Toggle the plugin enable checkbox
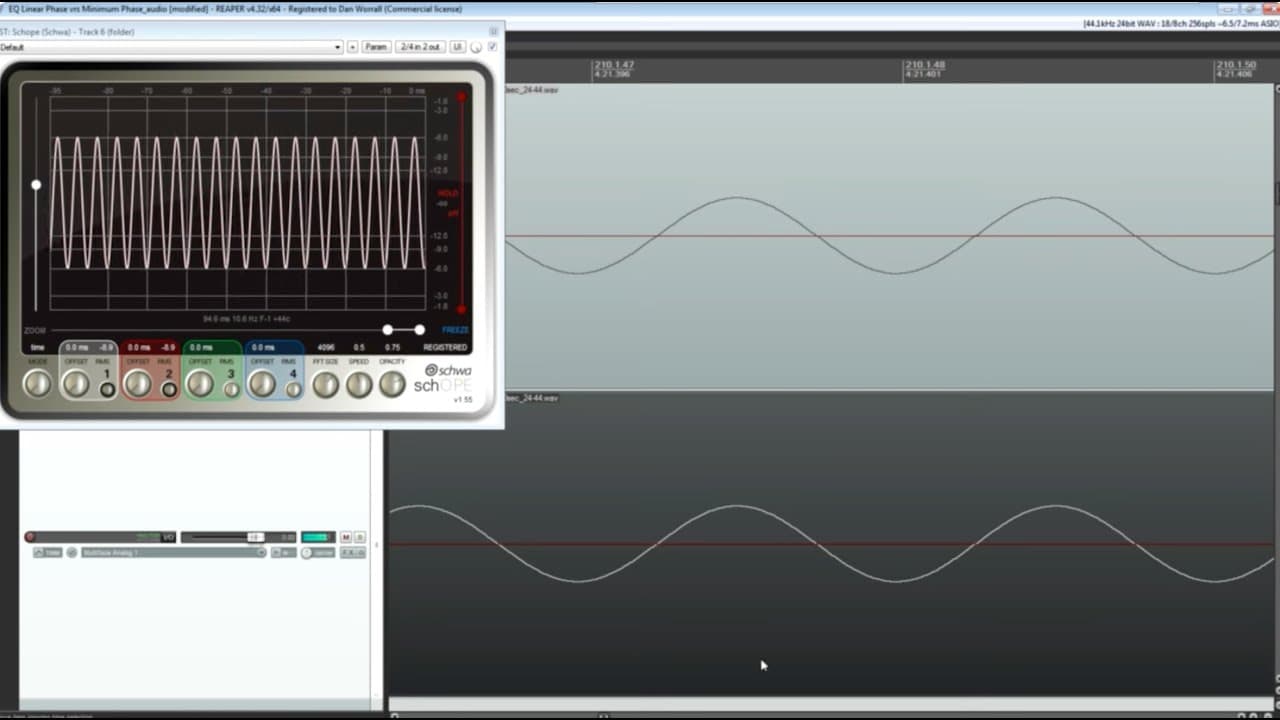This screenshot has width=1280, height=720. point(494,46)
